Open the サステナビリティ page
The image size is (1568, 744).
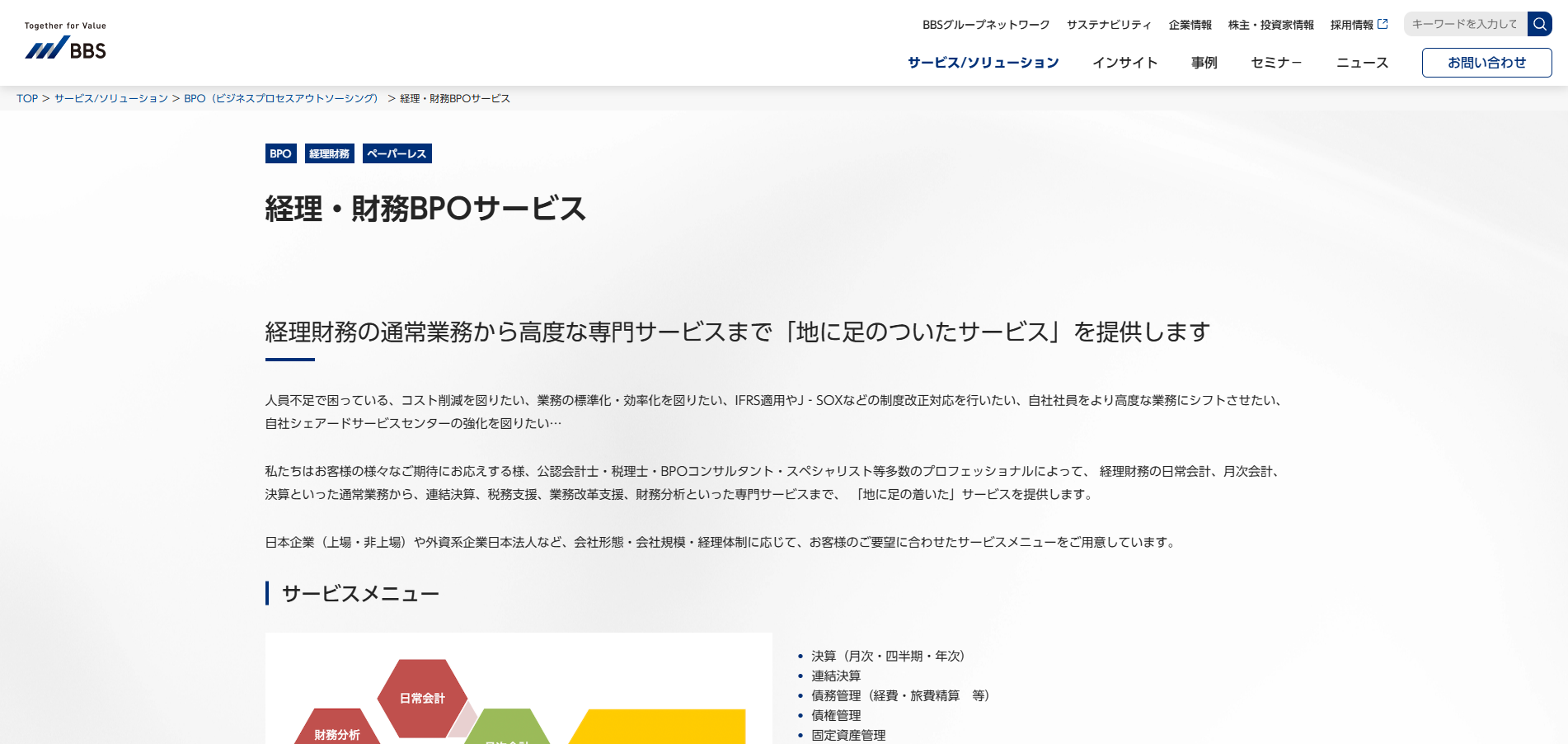click(1109, 24)
